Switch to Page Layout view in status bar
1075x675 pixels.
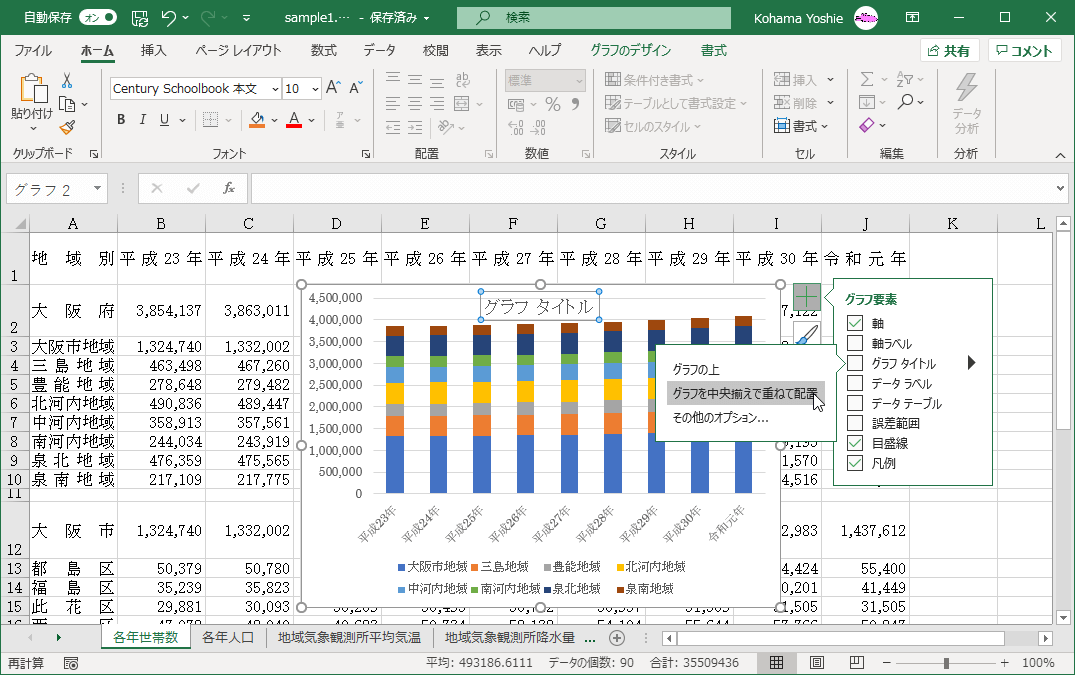coord(817,663)
